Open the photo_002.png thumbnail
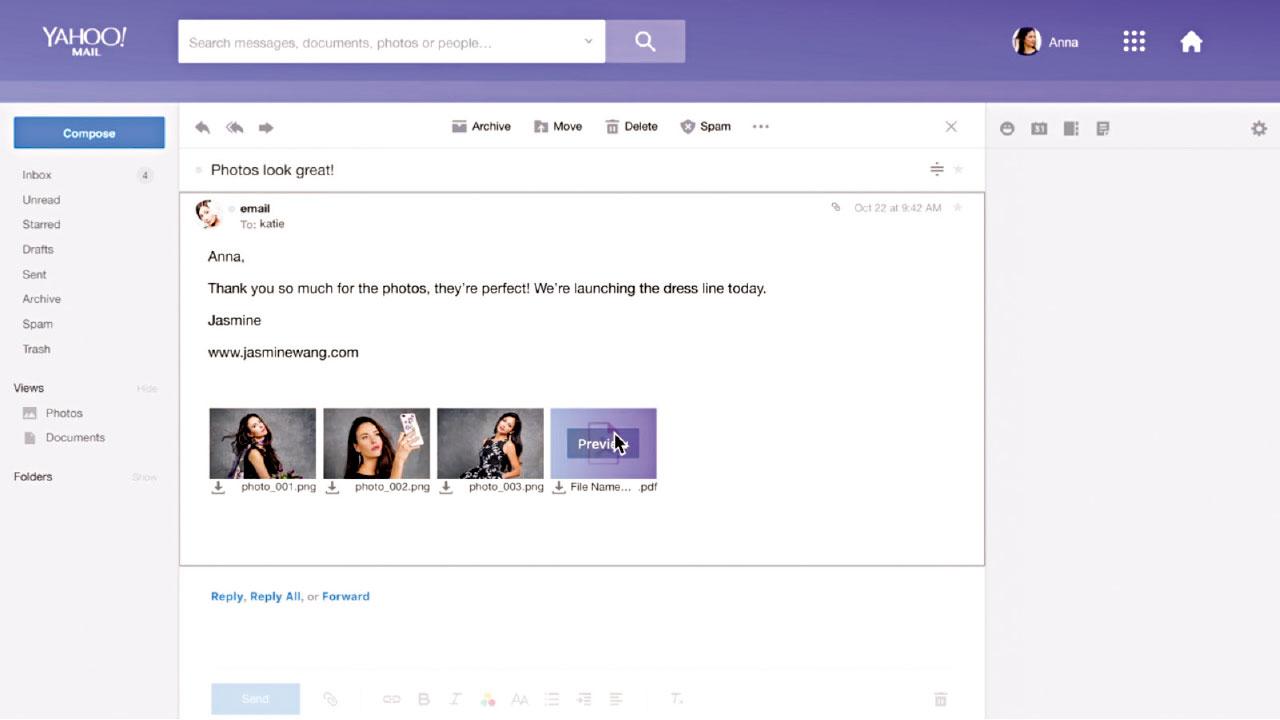 coord(377,443)
